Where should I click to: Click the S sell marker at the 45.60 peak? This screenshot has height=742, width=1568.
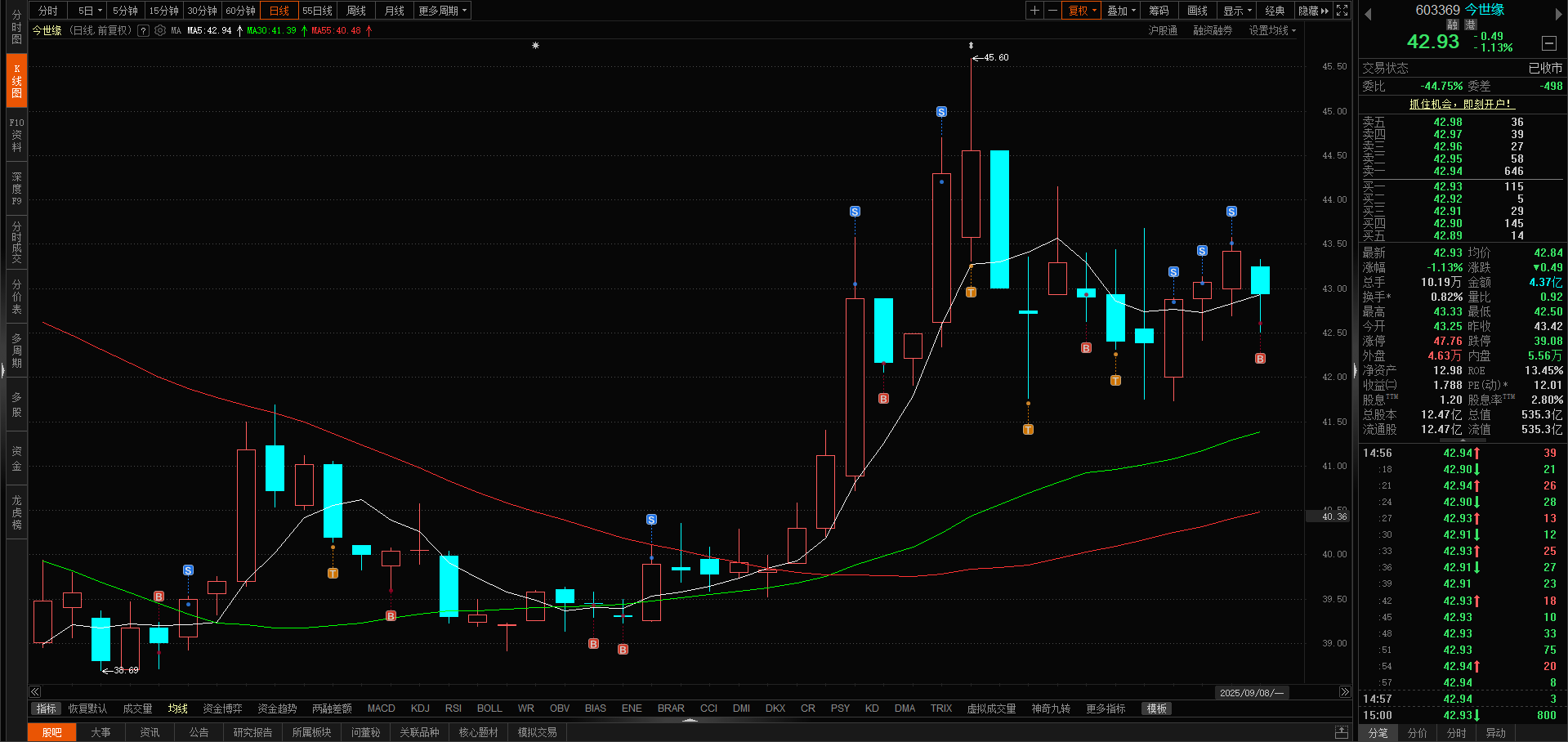coord(941,112)
